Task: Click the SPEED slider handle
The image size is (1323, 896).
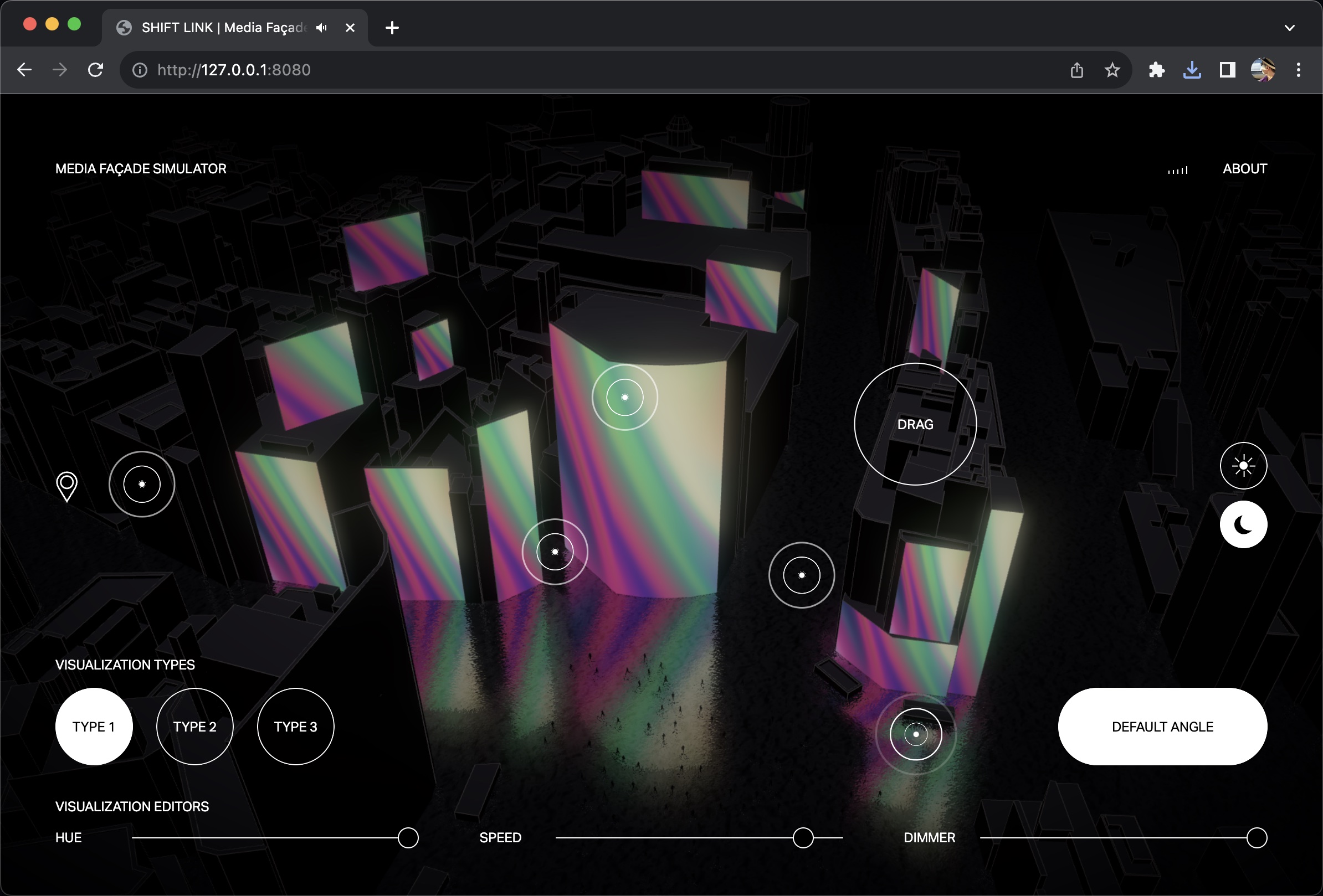Action: click(803, 837)
